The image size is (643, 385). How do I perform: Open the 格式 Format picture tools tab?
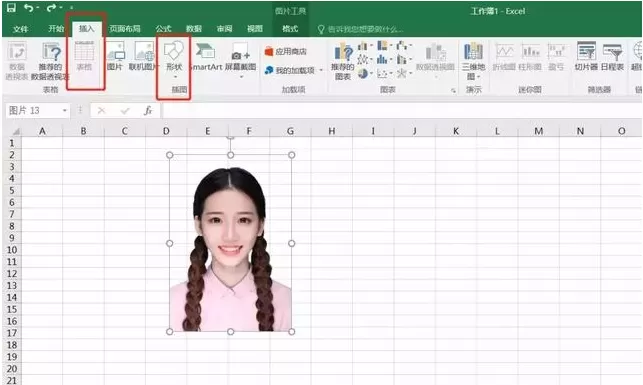point(290,29)
